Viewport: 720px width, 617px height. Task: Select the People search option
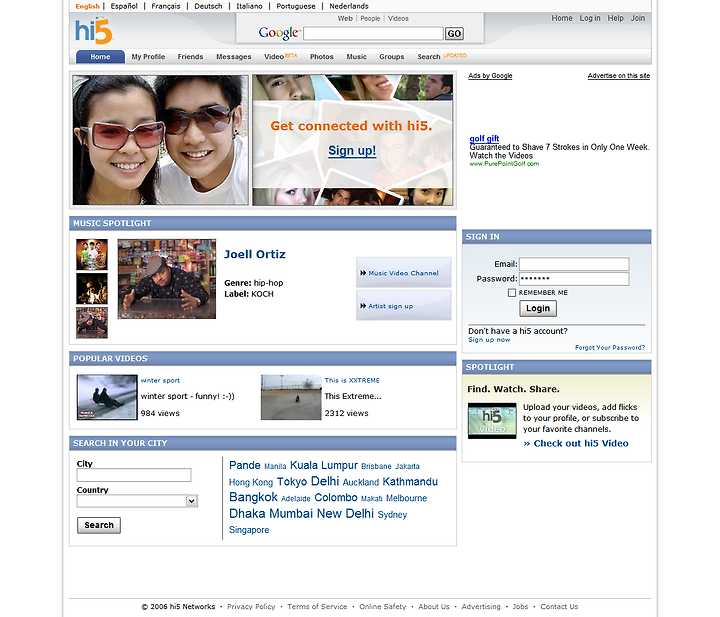(370, 18)
